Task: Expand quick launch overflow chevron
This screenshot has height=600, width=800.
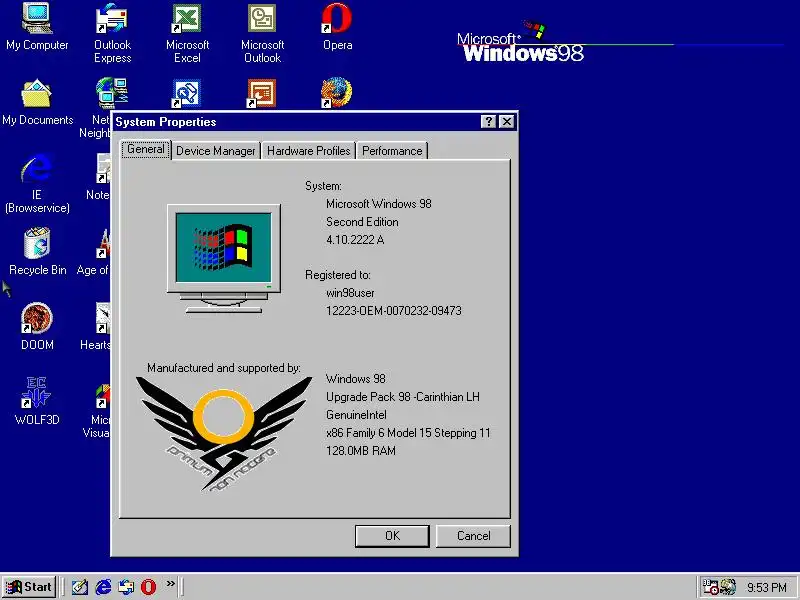Action: click(170, 583)
